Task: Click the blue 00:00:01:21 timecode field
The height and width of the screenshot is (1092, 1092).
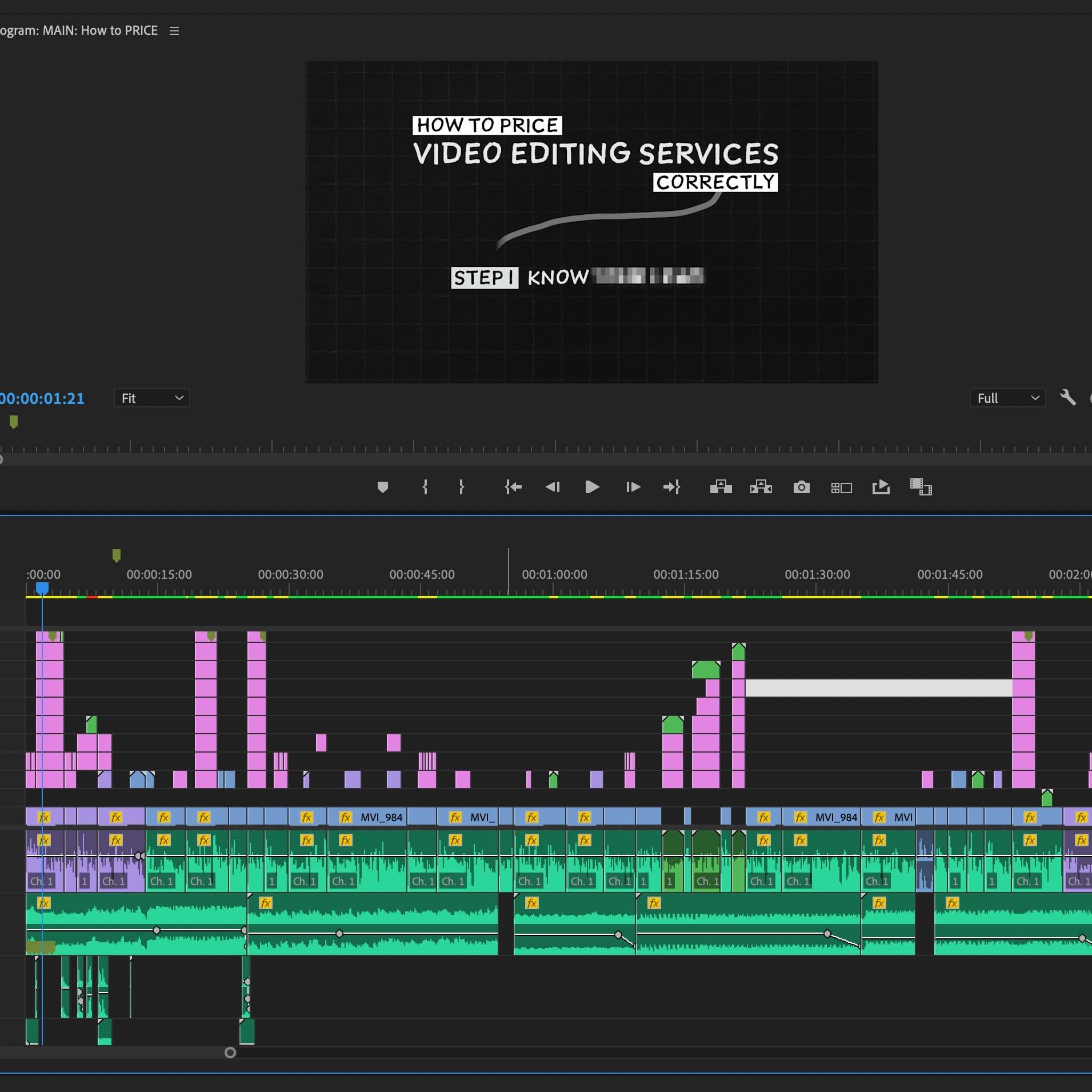Action: 42,398
